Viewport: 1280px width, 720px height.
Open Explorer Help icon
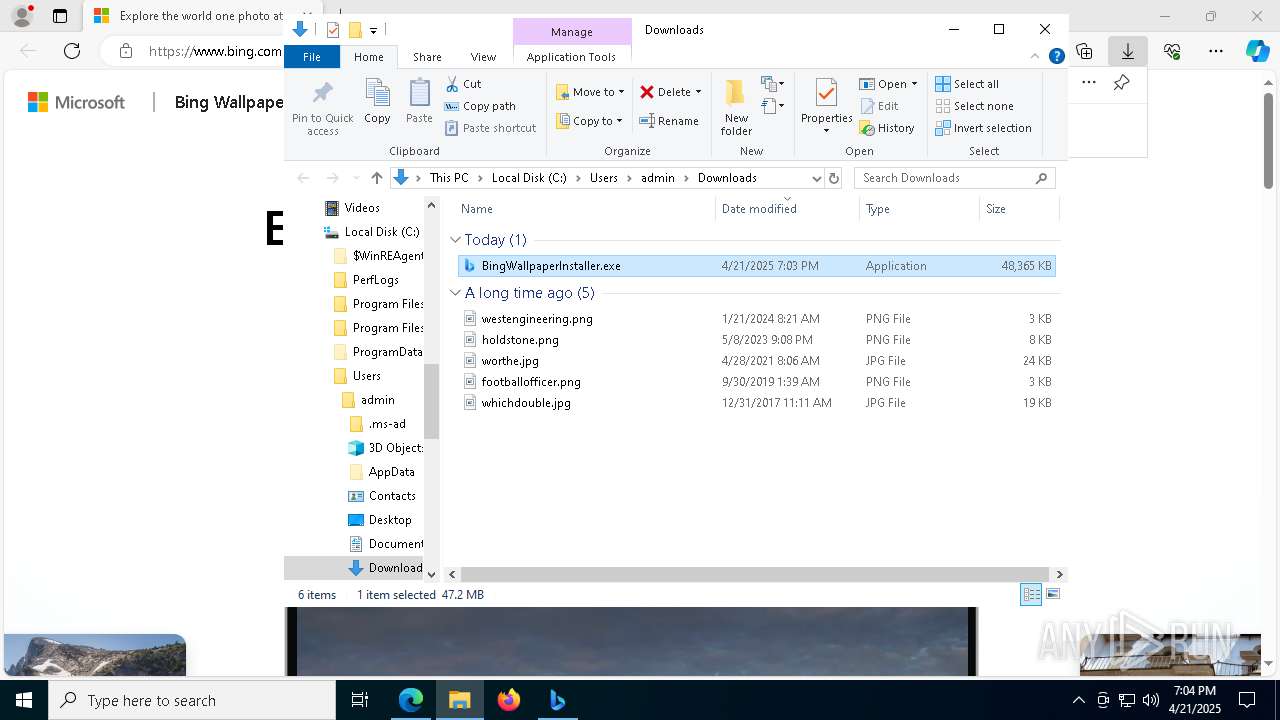pos(1056,57)
